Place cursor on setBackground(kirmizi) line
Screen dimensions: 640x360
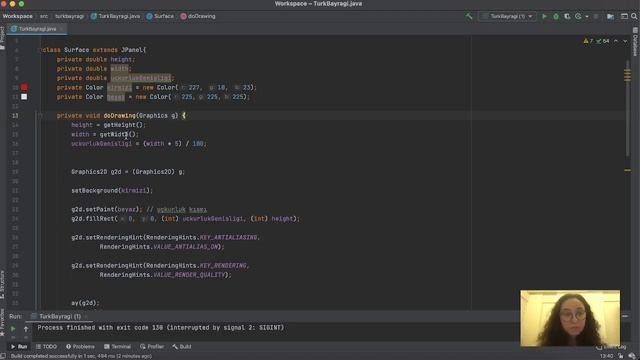[112, 191]
